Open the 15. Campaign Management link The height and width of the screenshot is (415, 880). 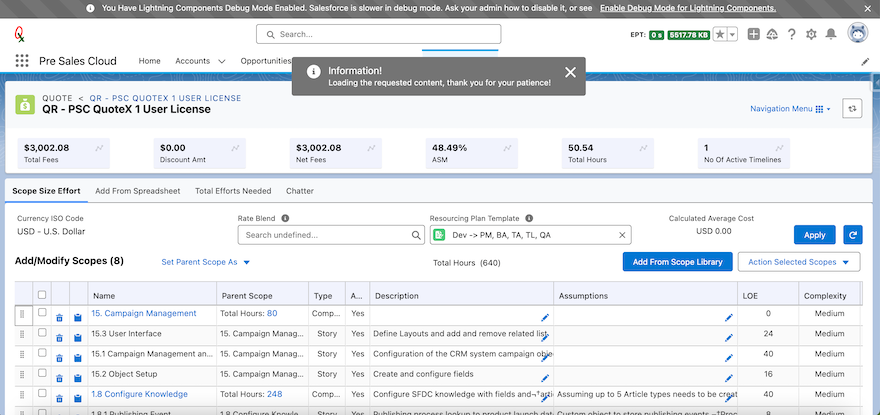pyautogui.click(x=144, y=313)
